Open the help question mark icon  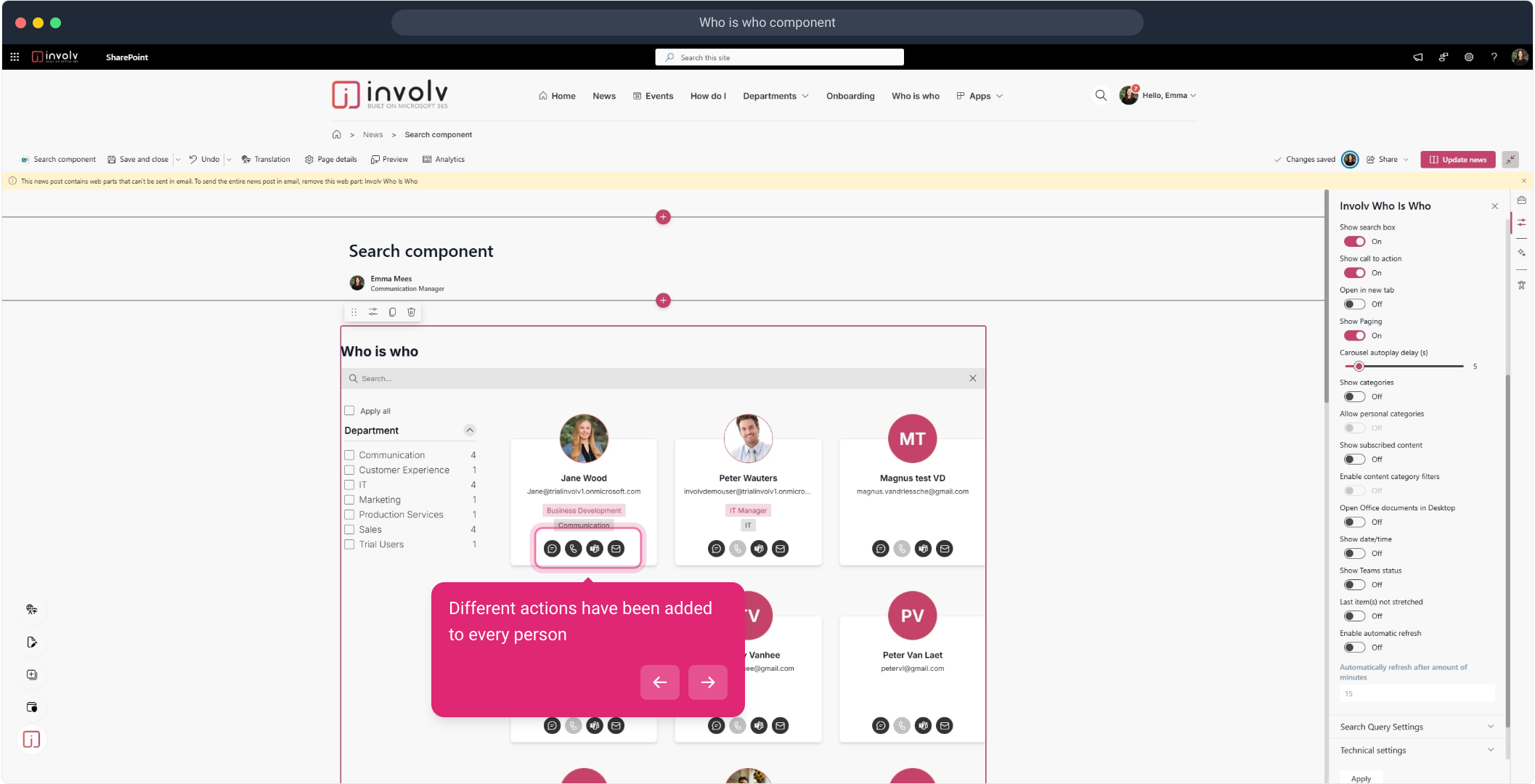coord(1494,57)
